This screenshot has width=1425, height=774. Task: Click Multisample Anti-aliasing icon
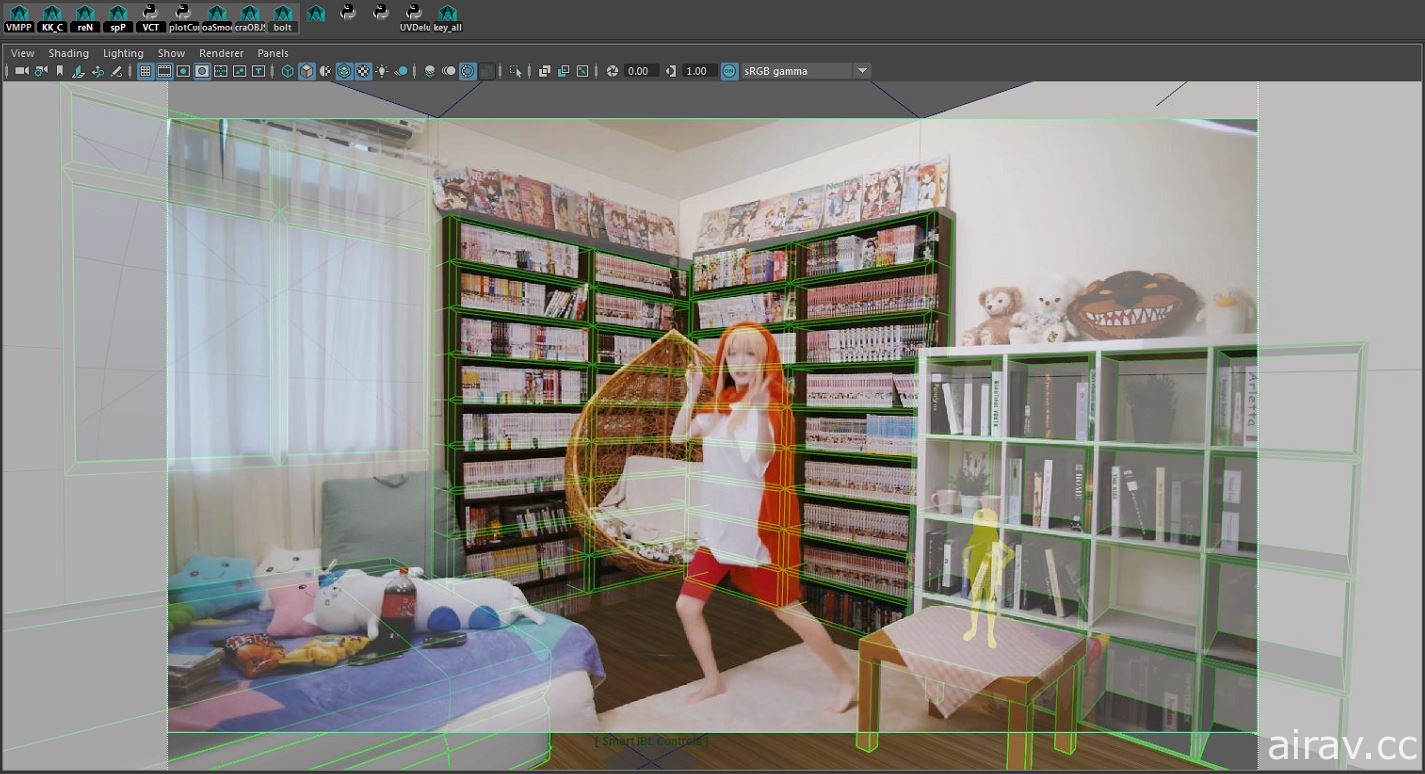[x=467, y=71]
